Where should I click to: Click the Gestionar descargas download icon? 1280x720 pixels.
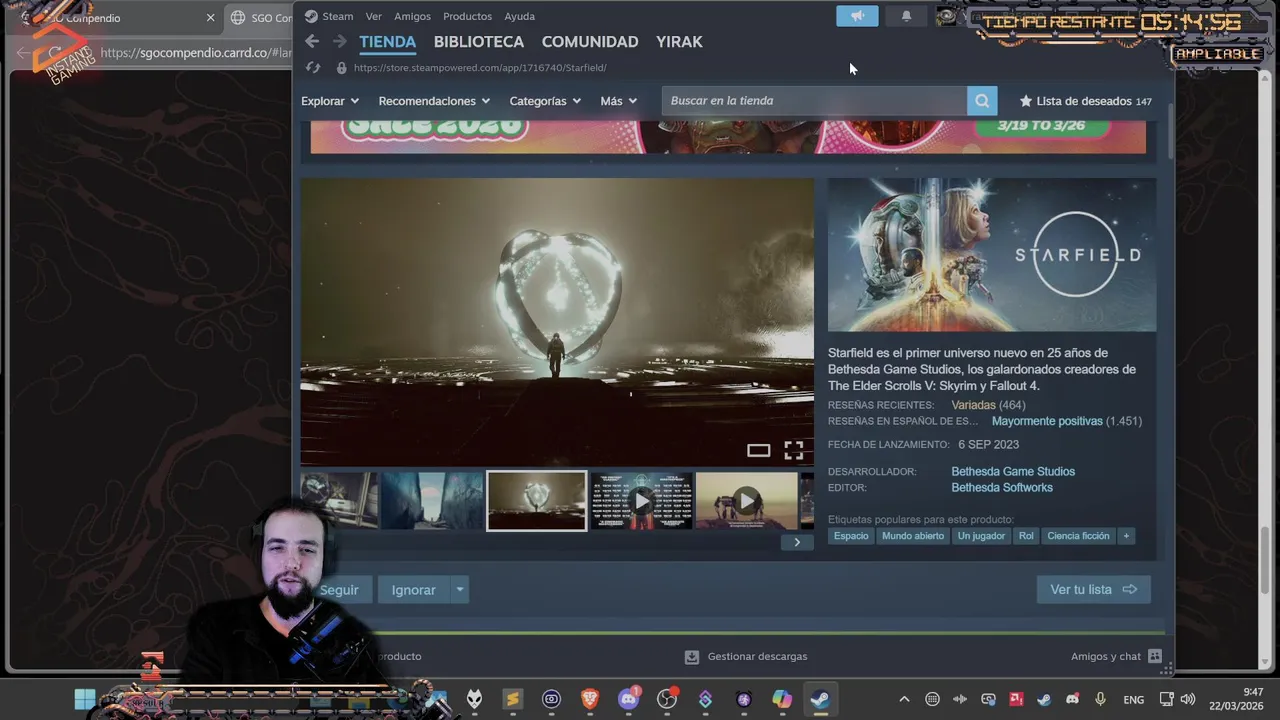click(x=691, y=657)
